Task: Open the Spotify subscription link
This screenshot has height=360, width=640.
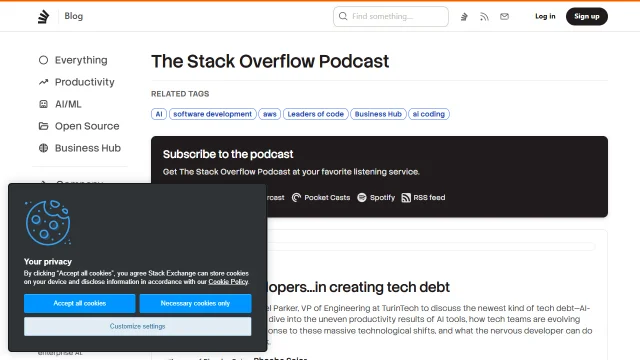Action: tap(376, 198)
